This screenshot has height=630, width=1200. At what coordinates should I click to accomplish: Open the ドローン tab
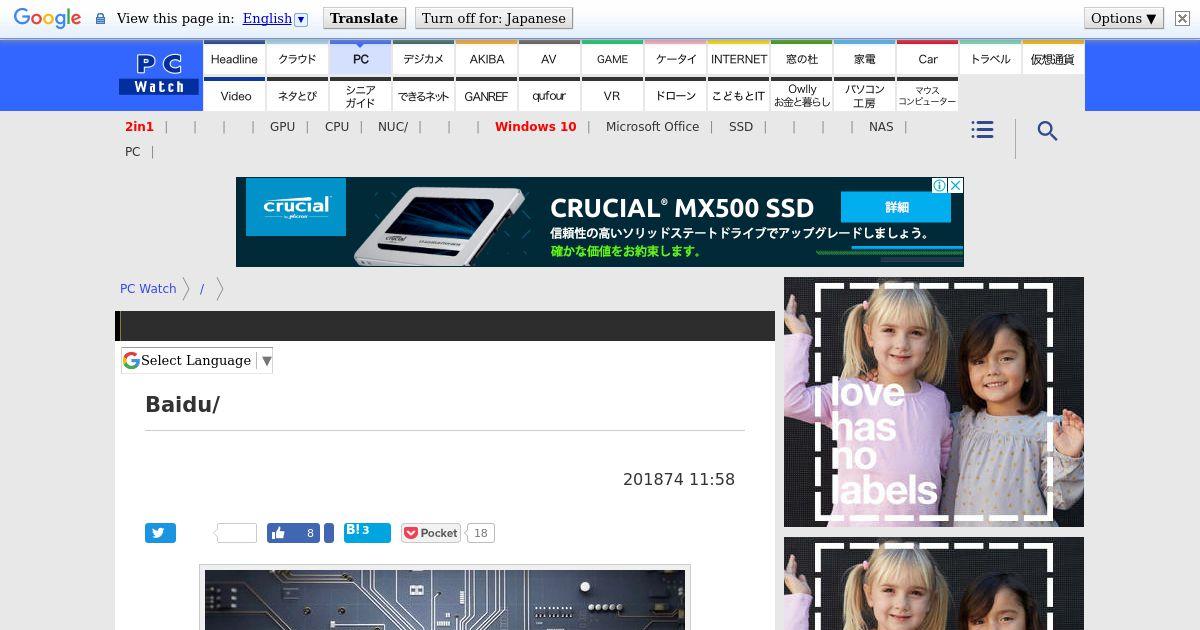click(x=675, y=95)
